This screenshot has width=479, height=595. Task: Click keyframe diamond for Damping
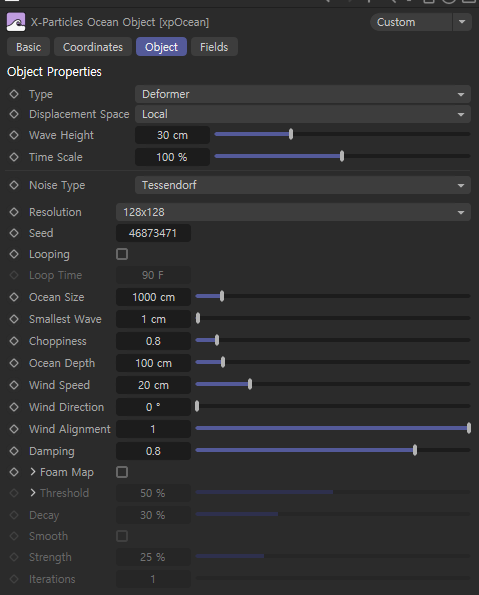(x=14, y=451)
